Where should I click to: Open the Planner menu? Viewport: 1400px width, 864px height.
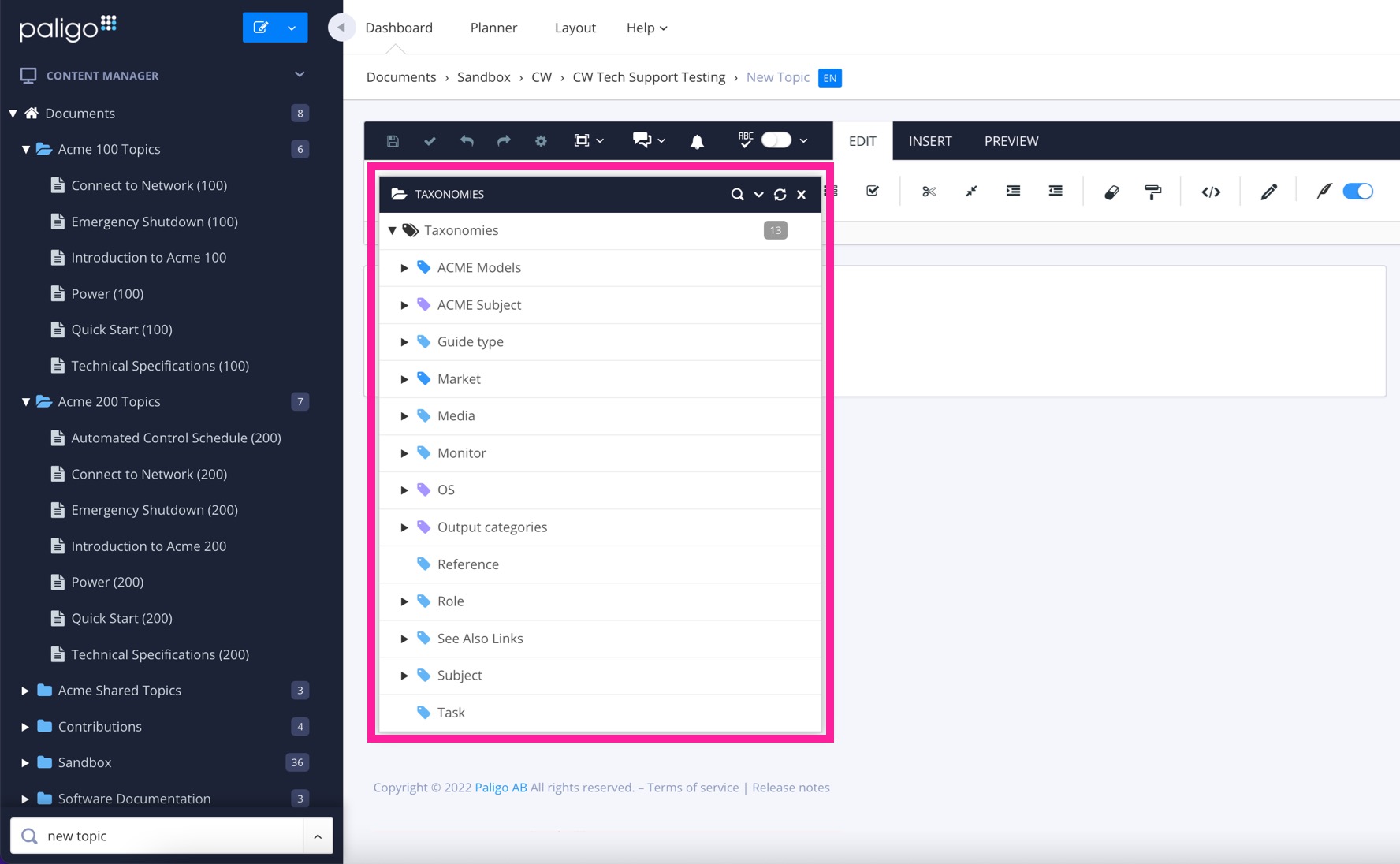click(493, 28)
